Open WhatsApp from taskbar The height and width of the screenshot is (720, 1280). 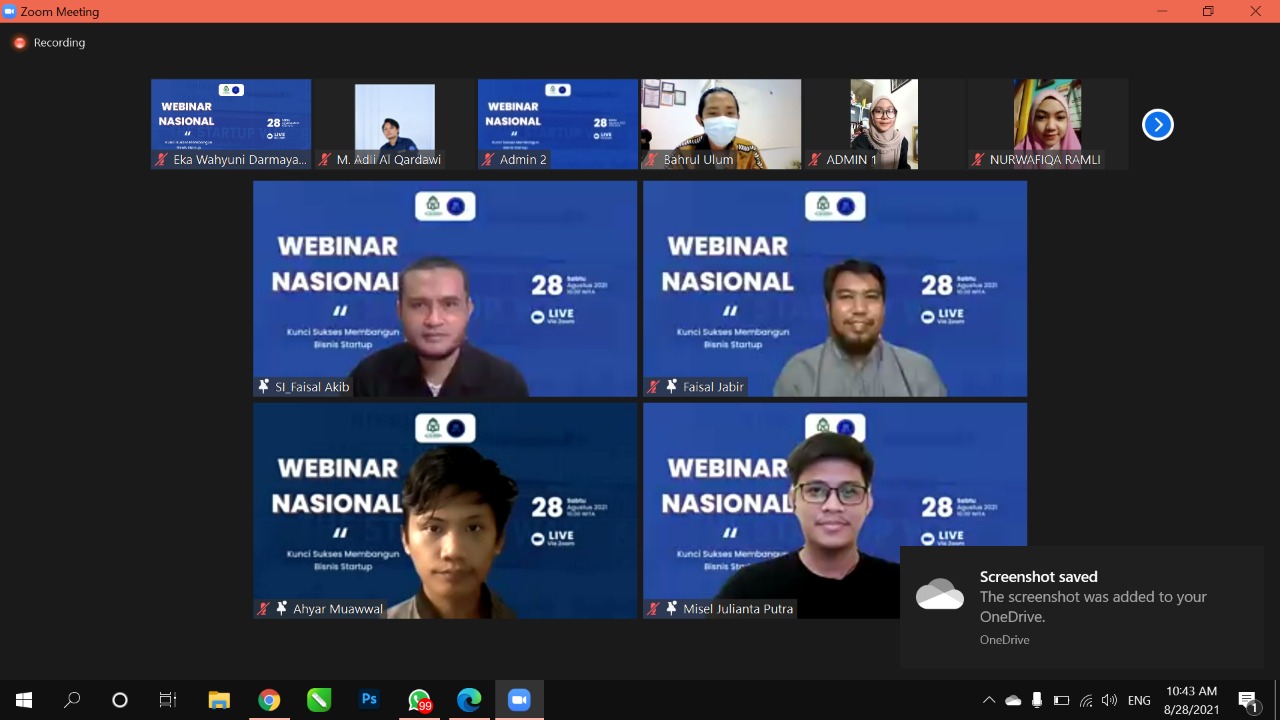419,700
